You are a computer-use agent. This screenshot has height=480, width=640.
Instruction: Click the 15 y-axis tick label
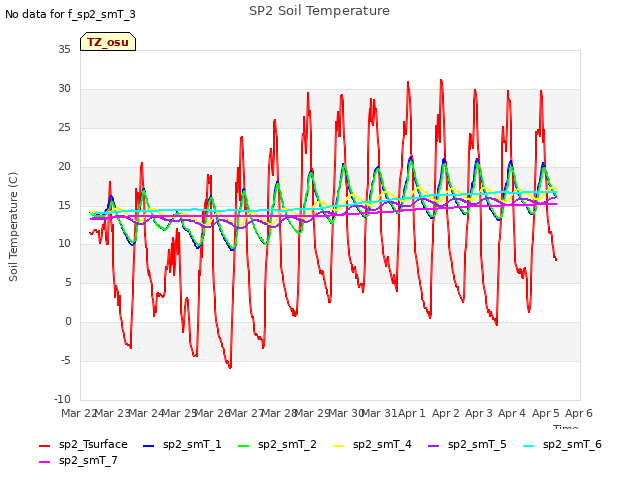coord(64,205)
